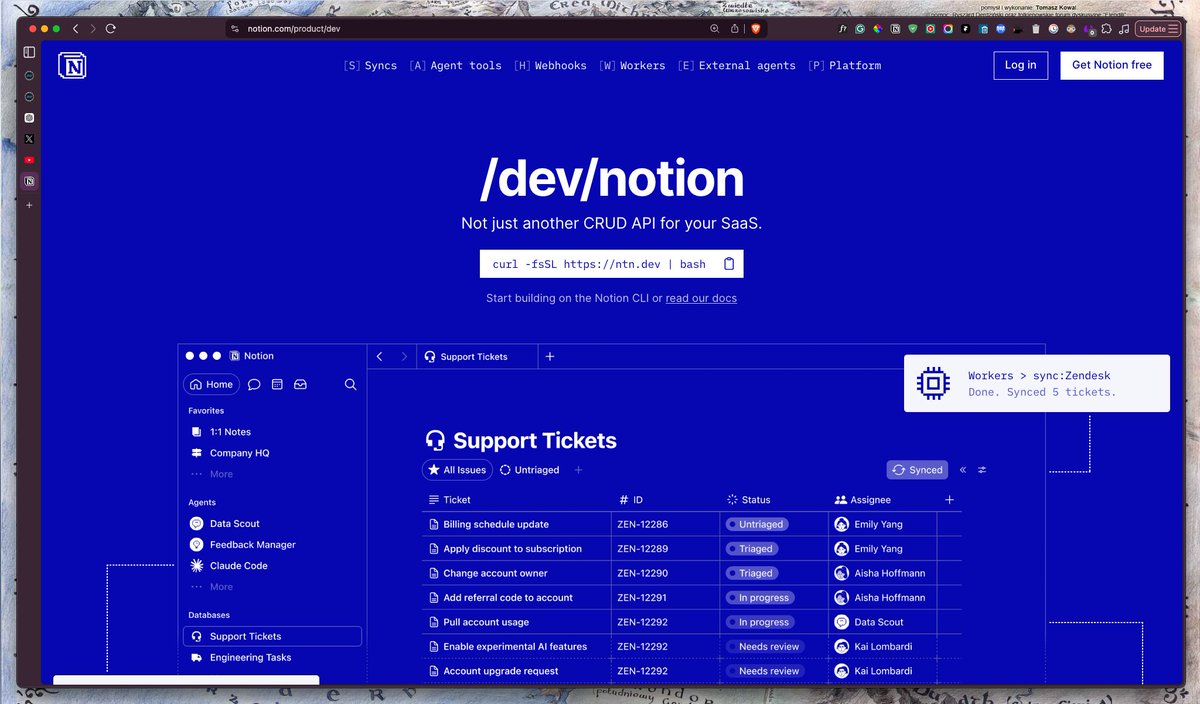Open the [H] Webhooks nav item
The width and height of the screenshot is (1200, 704).
550,65
